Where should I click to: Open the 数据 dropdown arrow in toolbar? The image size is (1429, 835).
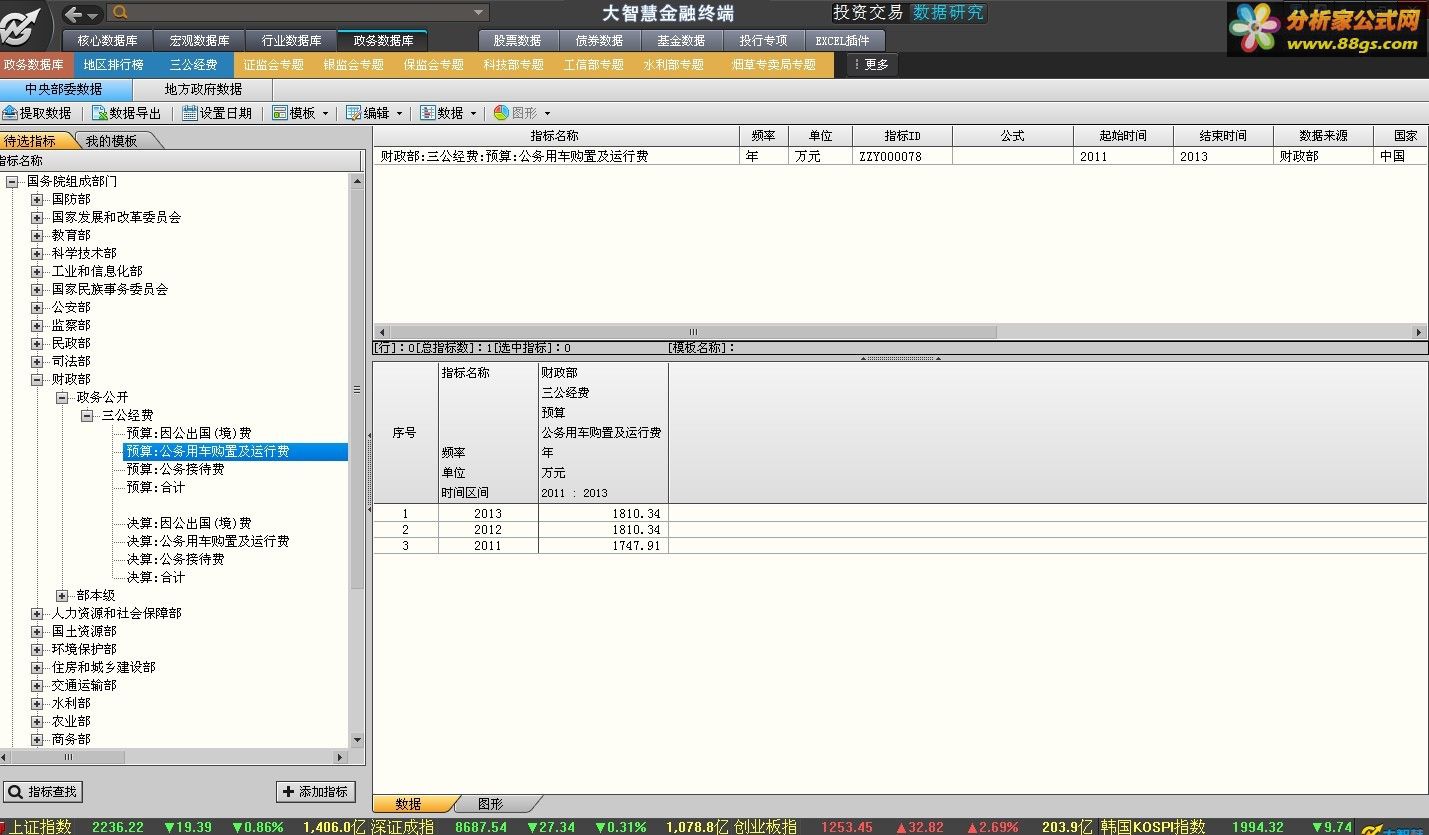pos(474,113)
